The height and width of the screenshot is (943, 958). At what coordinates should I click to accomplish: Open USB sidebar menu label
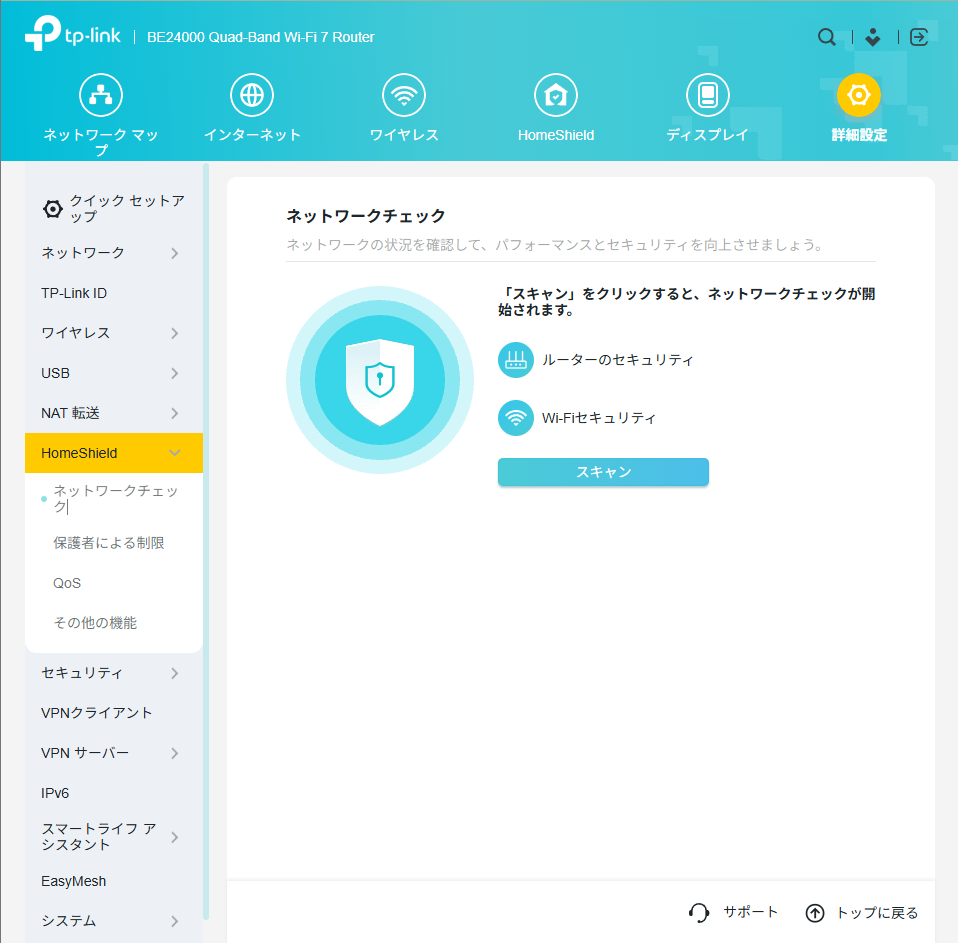pos(56,373)
